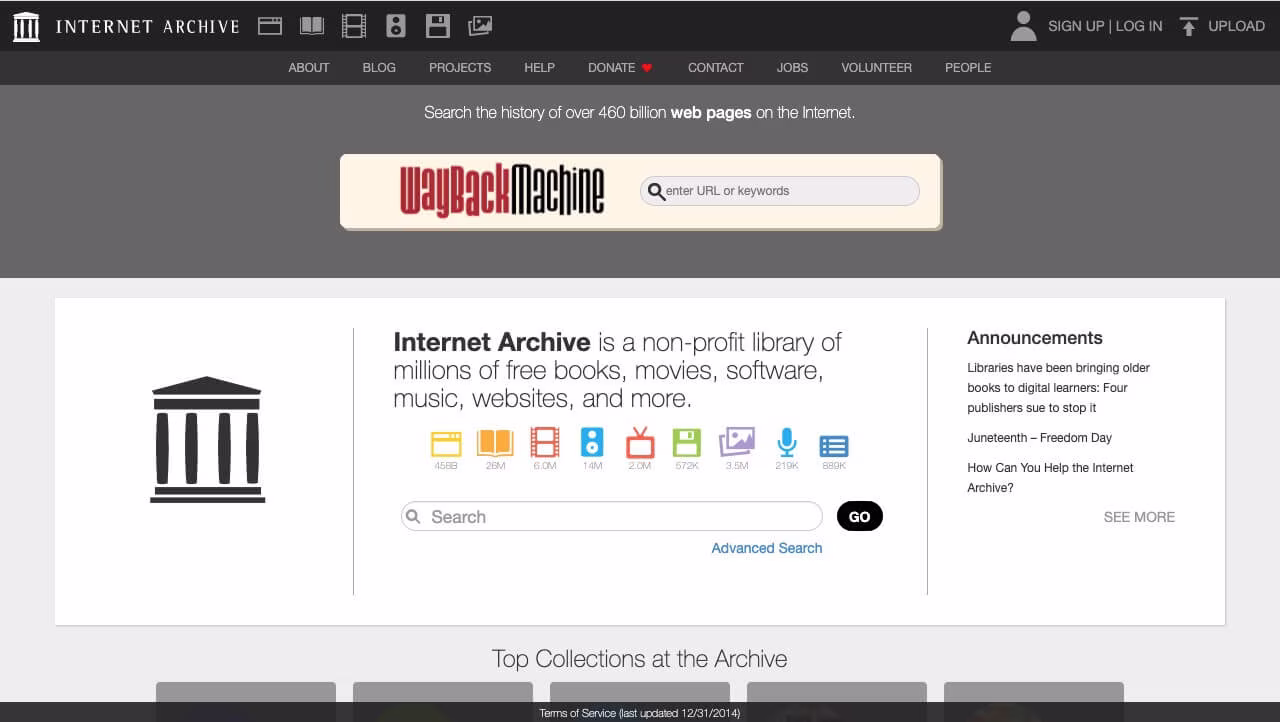
Task: Select the microphone Concerts icon labeled 219K
Action: tap(787, 442)
